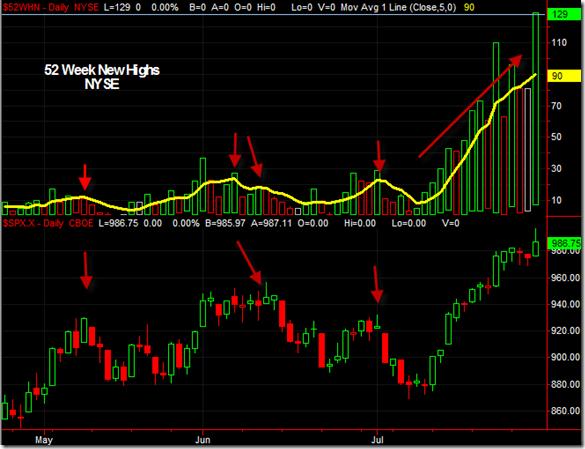Click the Jun label on time axis
Screen dimensions: 585x449
coord(203,440)
